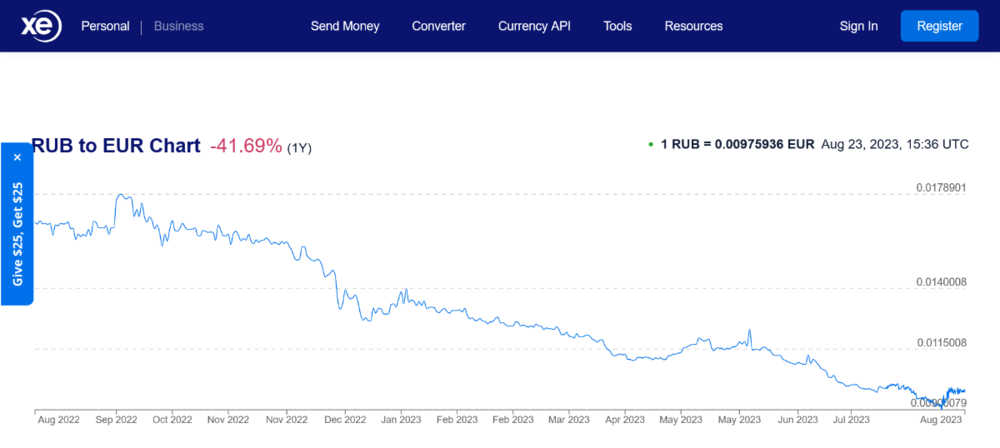The image size is (1000, 448).
Task: Click the Sep 2022 peak on chart
Action: (121, 195)
